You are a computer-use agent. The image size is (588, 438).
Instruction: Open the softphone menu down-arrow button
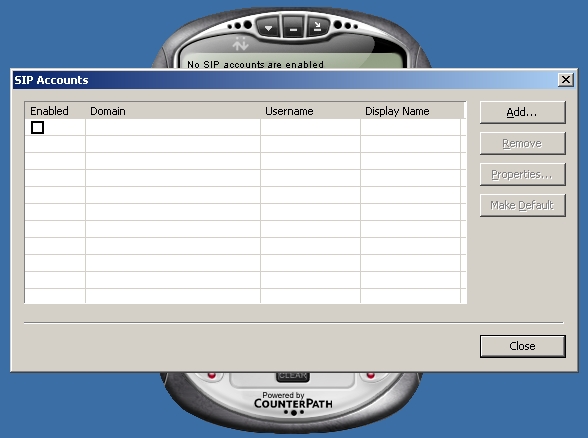pyautogui.click(x=268, y=27)
